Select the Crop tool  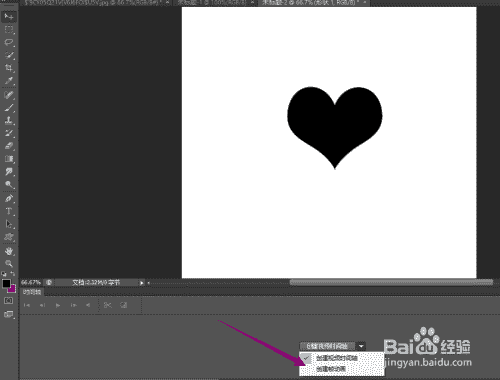tap(9, 68)
